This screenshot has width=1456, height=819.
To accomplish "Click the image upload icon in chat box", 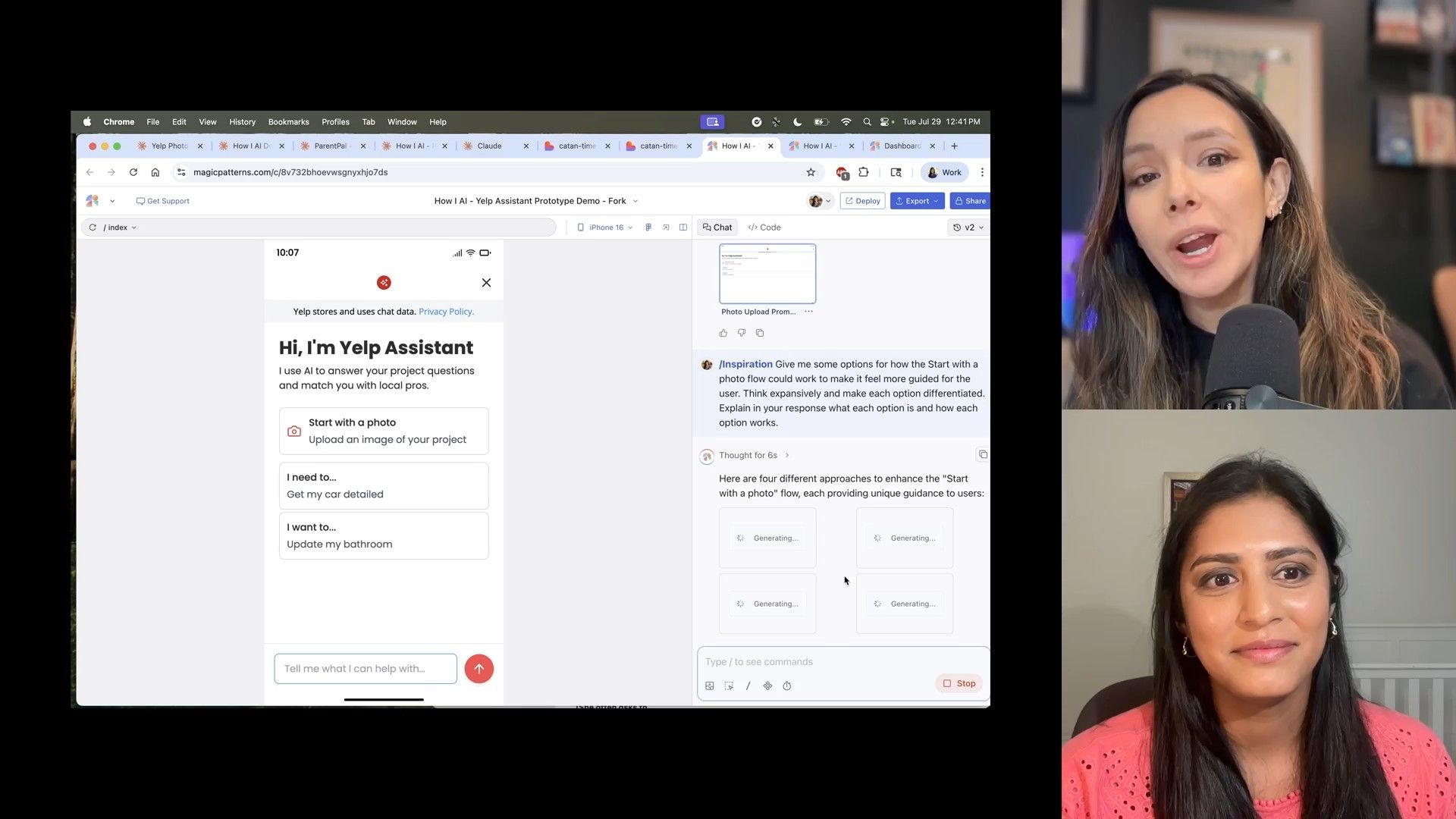I will pyautogui.click(x=710, y=686).
